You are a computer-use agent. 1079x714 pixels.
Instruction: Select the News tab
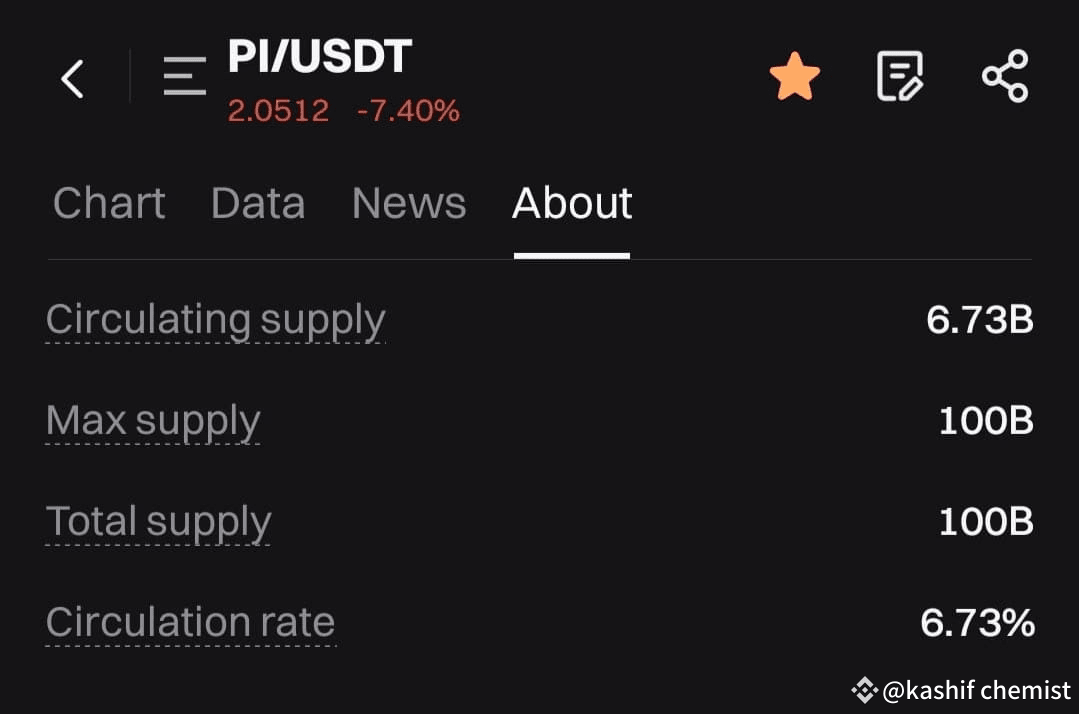point(409,204)
